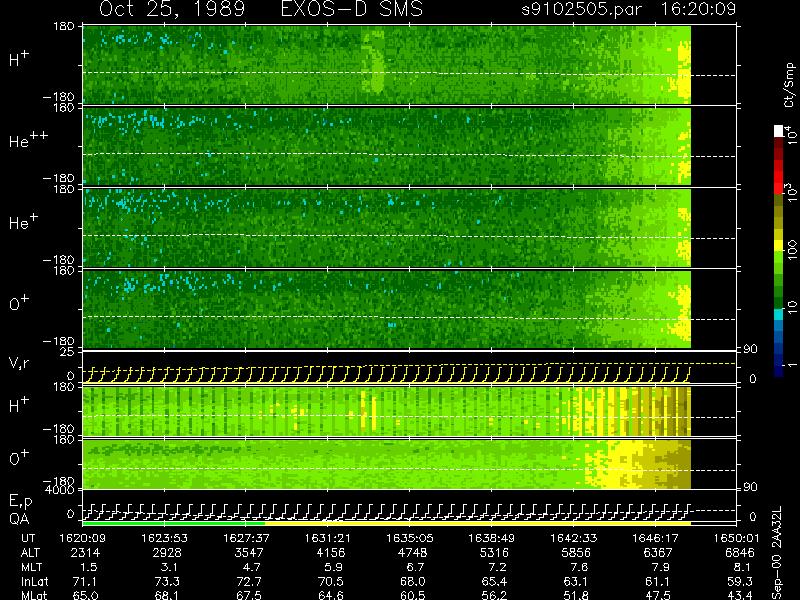Screen dimensions: 800x600
Task: Click altitude value '5316'
Action: (494, 553)
